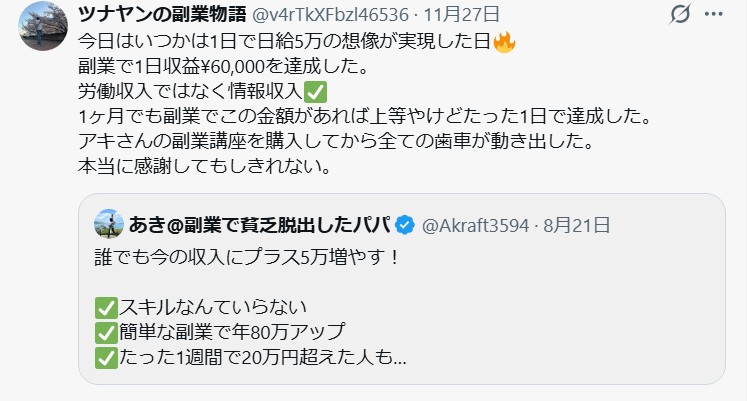This screenshot has height=401, width=747.
Task: Click the line アキさんの副業講座を購入してから
Action: tap(336, 141)
